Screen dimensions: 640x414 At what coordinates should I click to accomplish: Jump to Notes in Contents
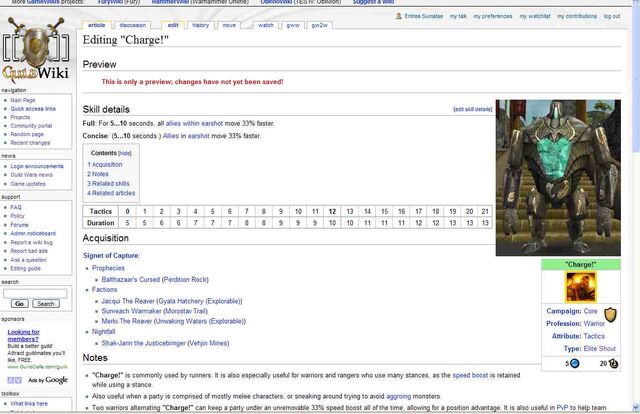[98, 174]
